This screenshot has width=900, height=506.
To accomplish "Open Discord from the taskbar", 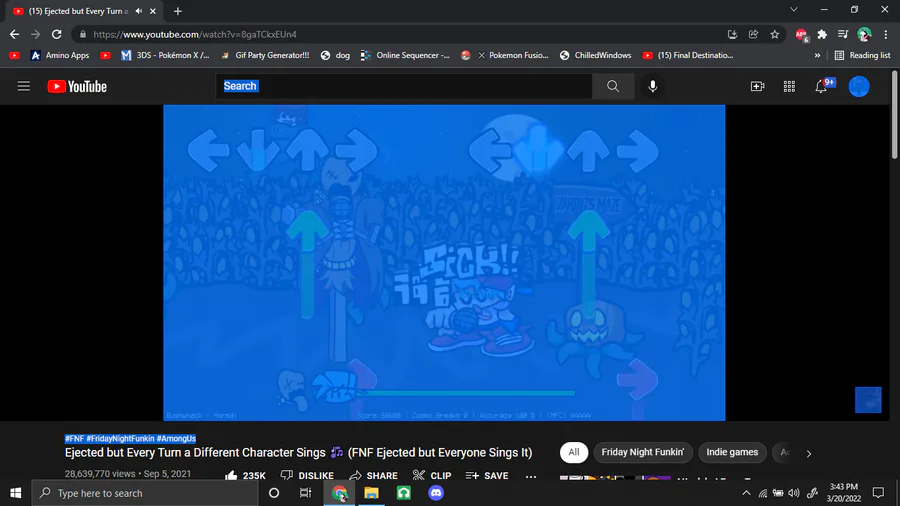I will [436, 493].
